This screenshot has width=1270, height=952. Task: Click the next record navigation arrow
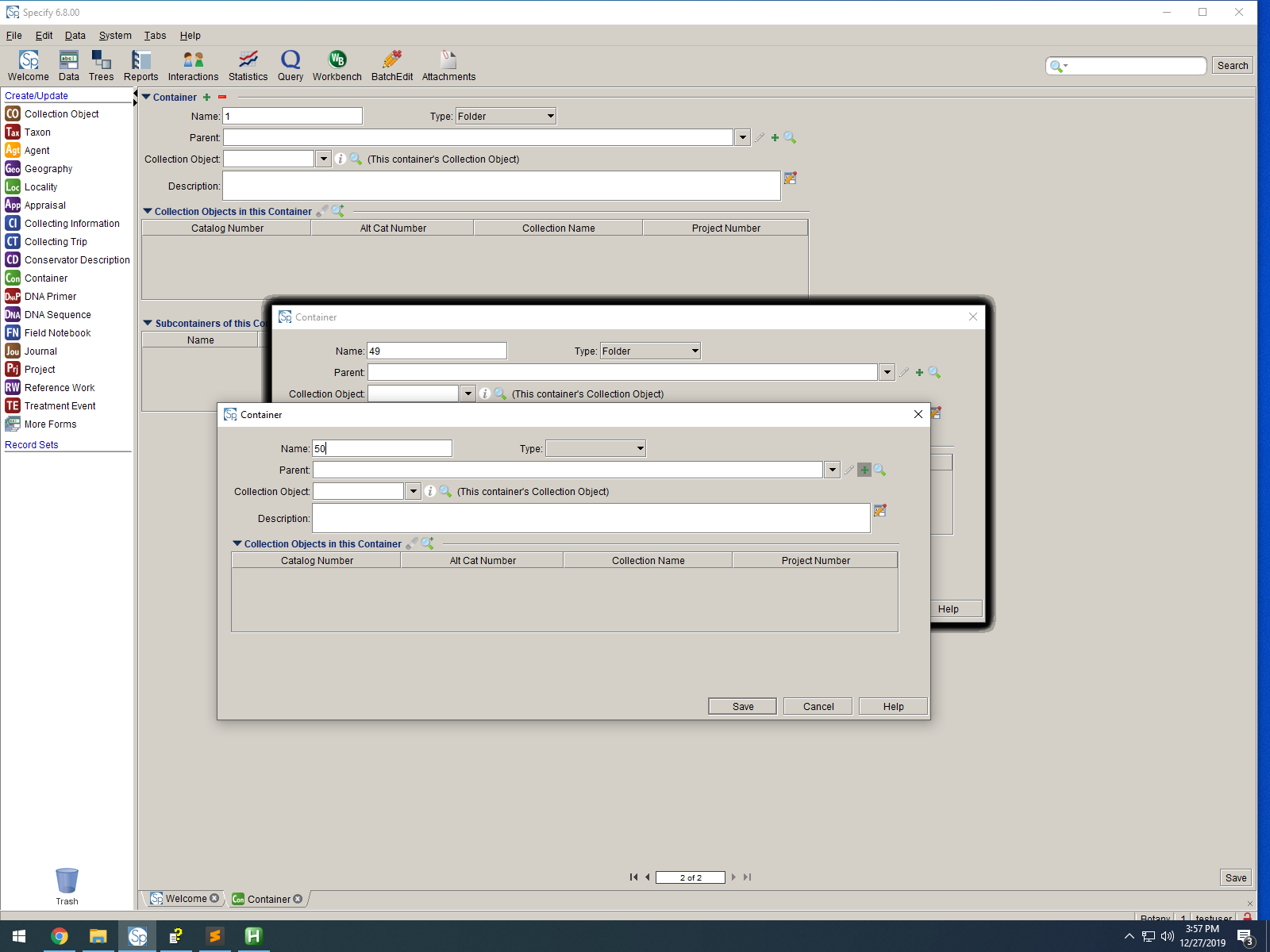(733, 877)
